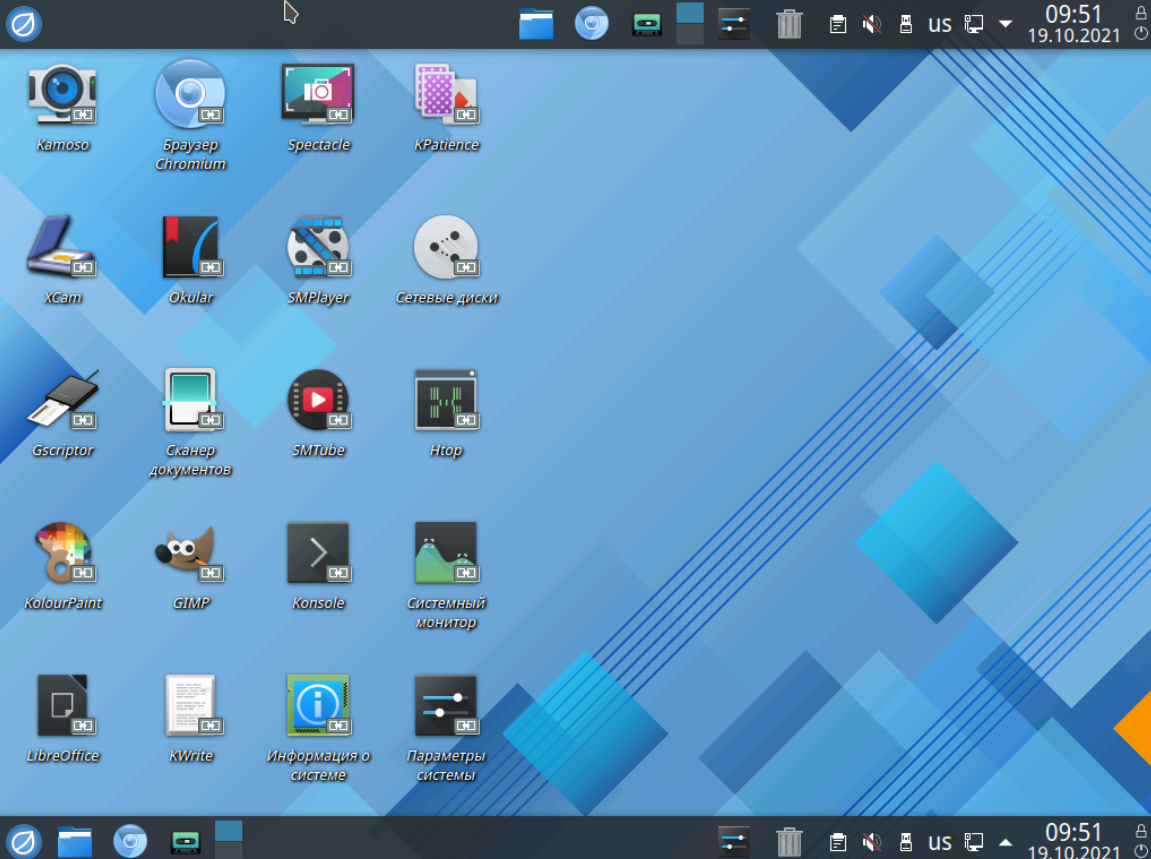Open the Konsole terminal icon

pos(318,551)
